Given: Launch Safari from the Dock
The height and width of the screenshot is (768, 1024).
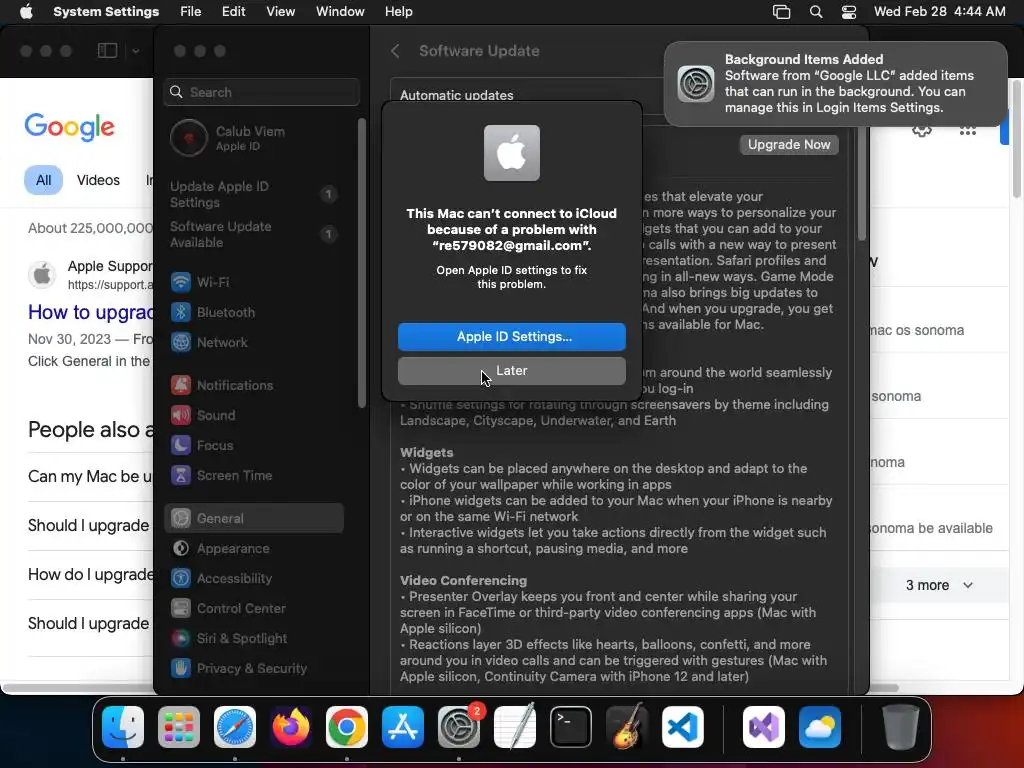Looking at the screenshot, I should tap(234, 727).
